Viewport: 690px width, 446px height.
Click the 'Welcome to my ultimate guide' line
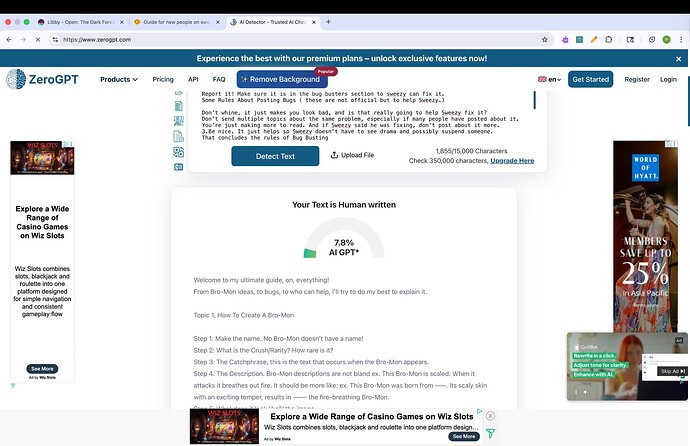(261, 280)
